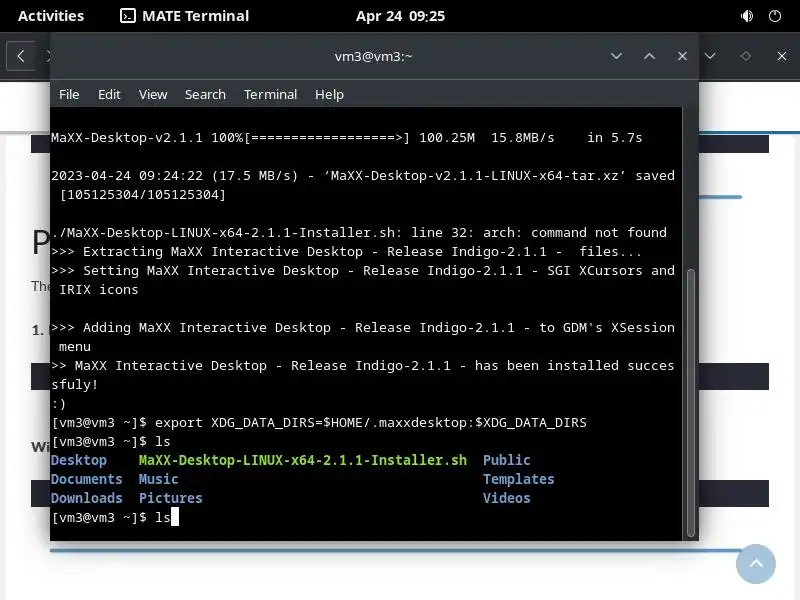This screenshot has width=800, height=600.
Task: Click the volume speaker icon in top bar
Action: (746, 16)
